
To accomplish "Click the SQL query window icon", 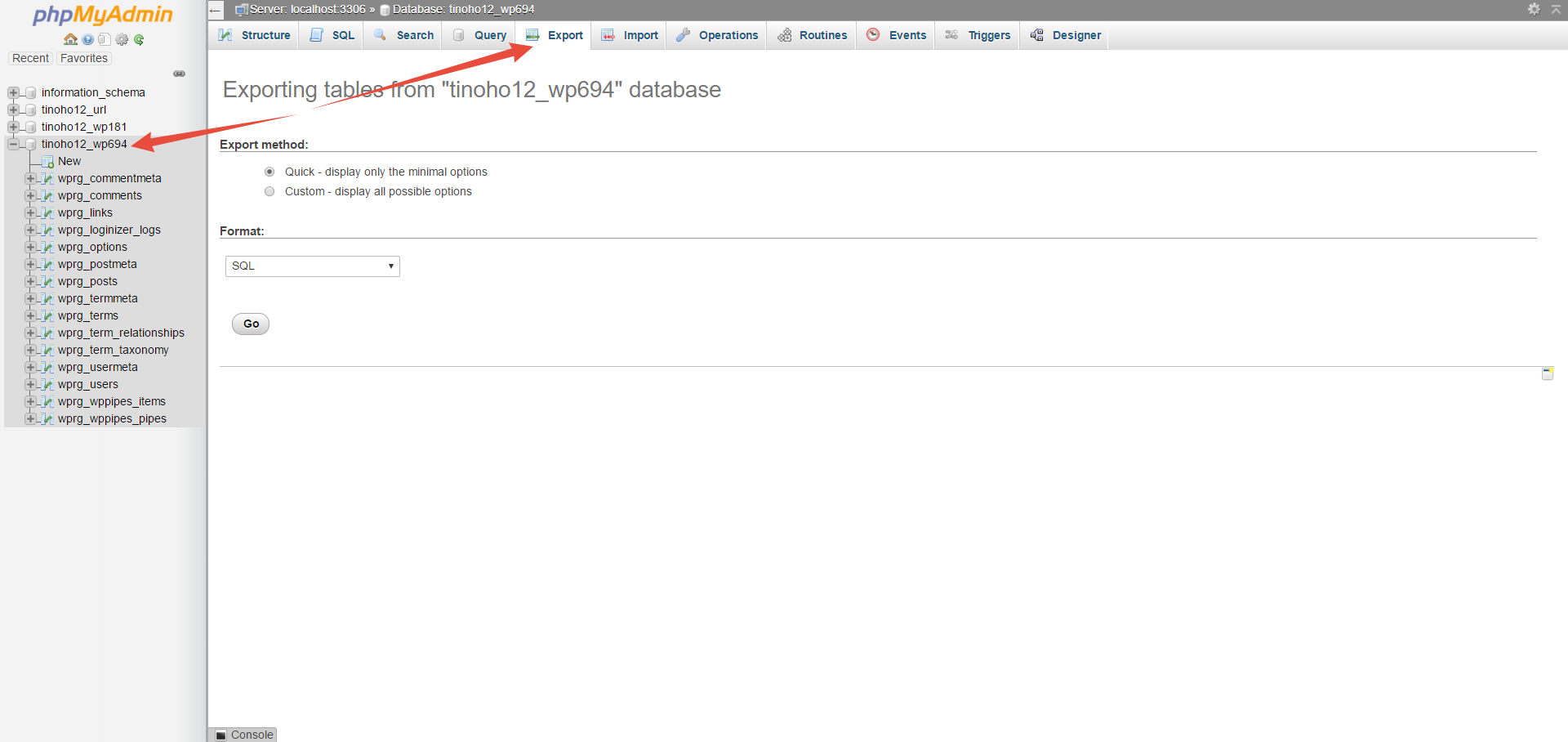I will 105,39.
